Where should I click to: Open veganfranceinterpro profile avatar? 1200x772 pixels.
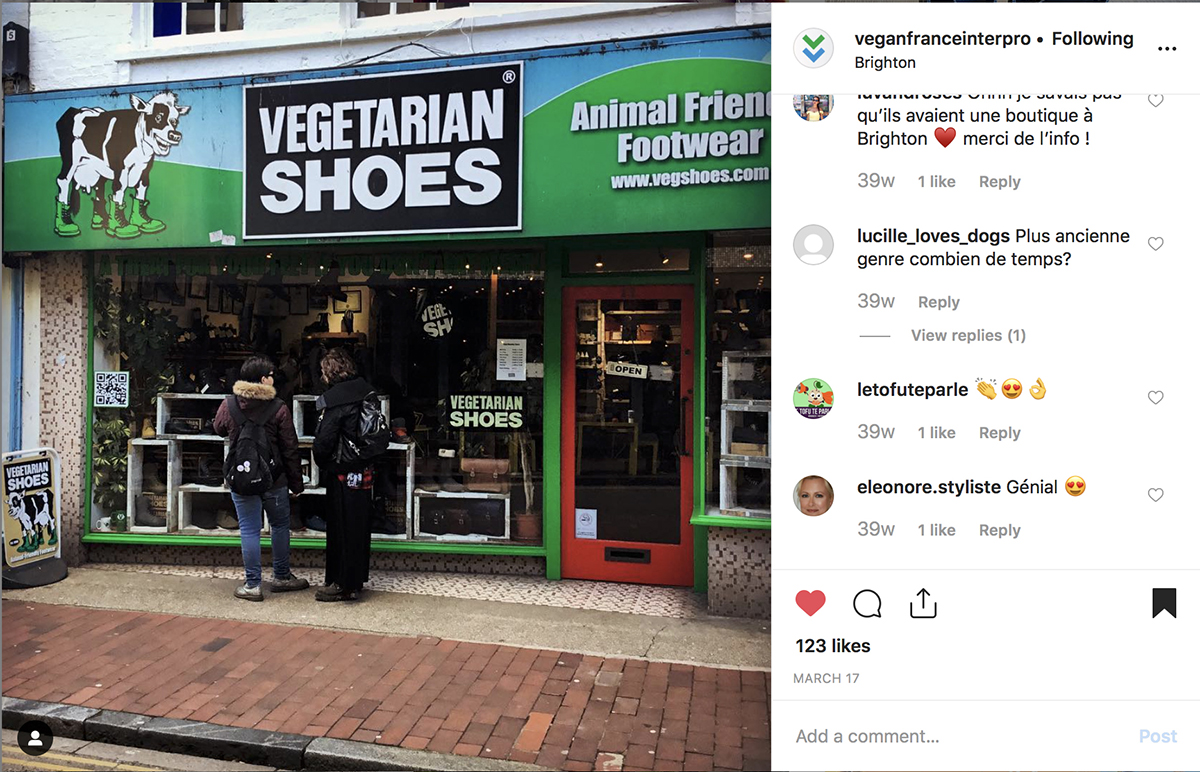pos(814,49)
